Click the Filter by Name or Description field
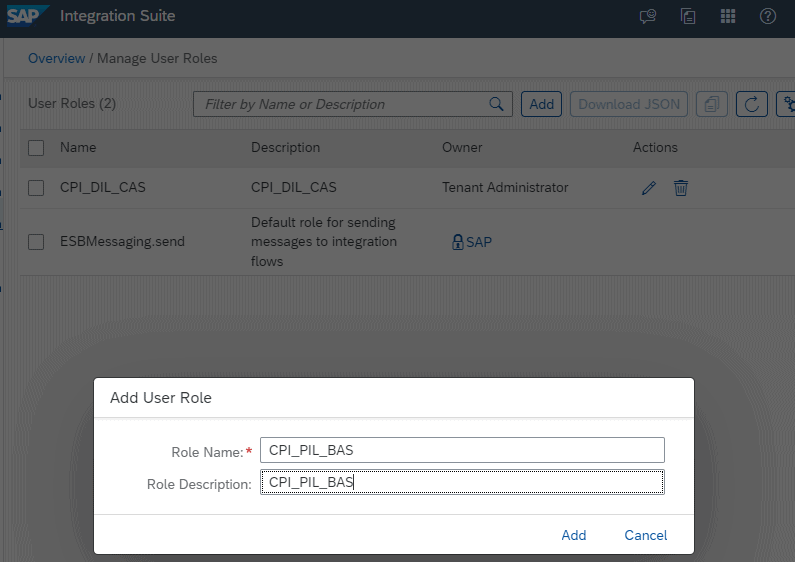 (x=352, y=104)
